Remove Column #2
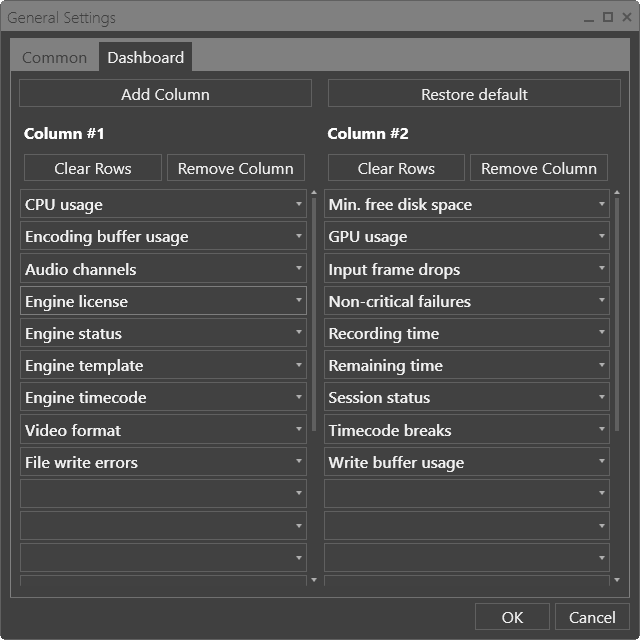Screen dimensions: 640x640 point(538,168)
